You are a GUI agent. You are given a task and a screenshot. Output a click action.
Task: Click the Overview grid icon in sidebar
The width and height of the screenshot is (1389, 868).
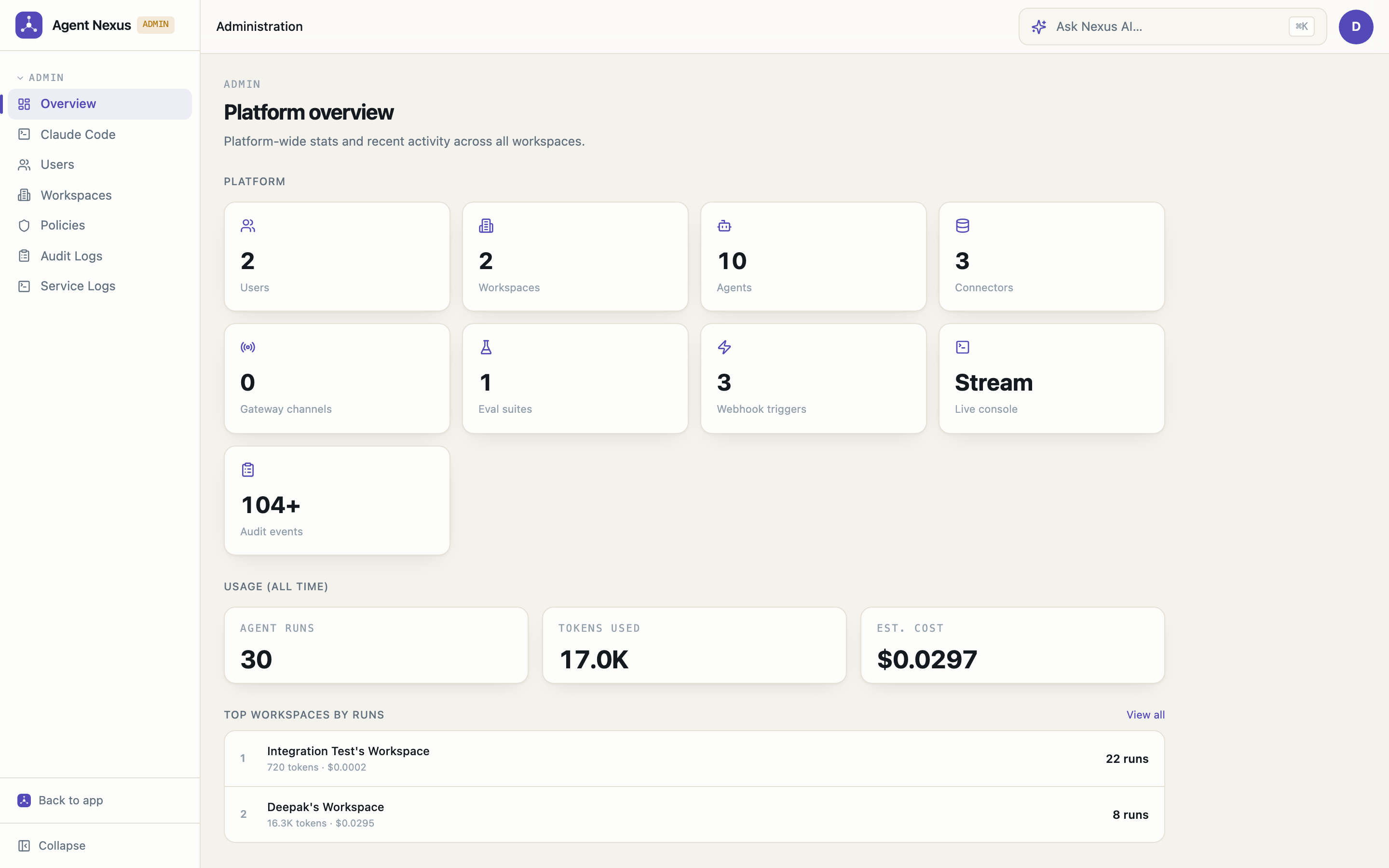point(24,104)
